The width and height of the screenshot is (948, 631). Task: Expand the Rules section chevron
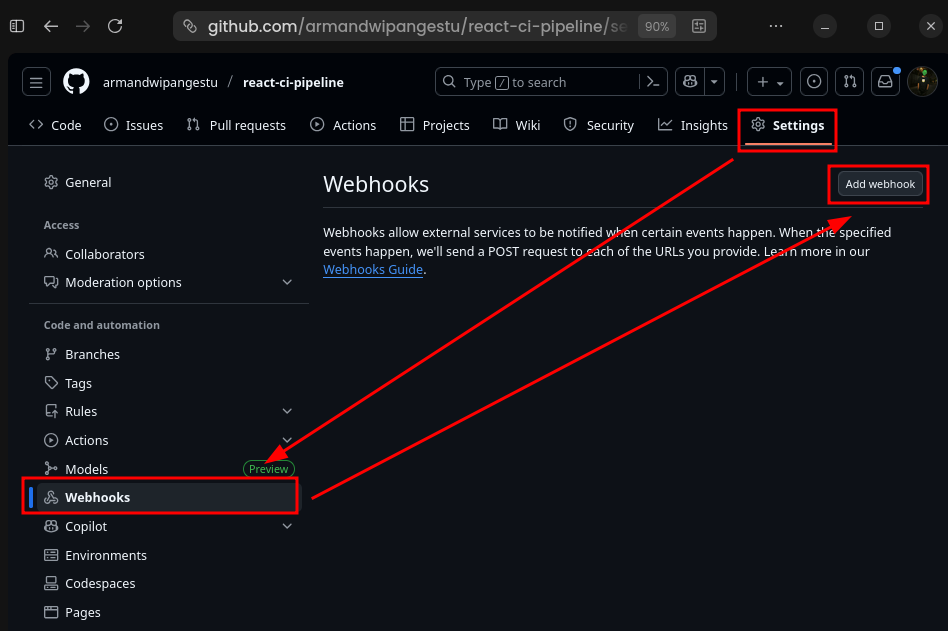pyautogui.click(x=287, y=411)
